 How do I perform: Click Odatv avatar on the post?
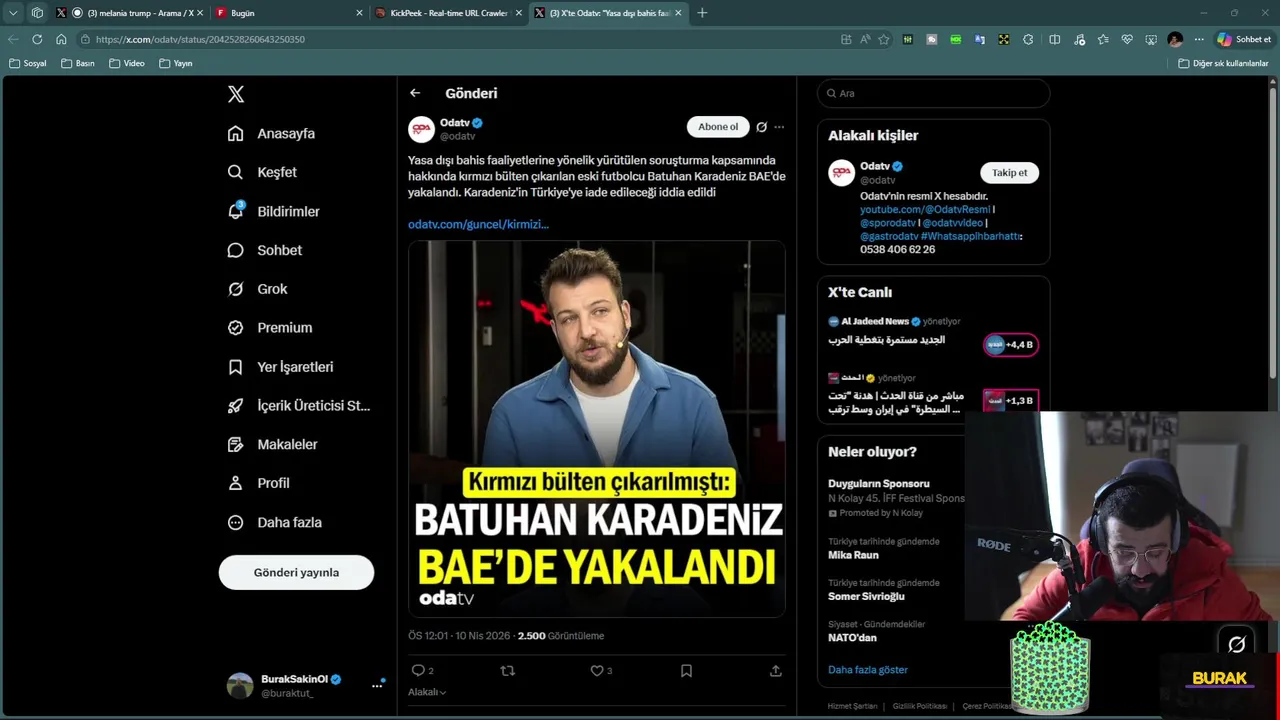coord(421,129)
